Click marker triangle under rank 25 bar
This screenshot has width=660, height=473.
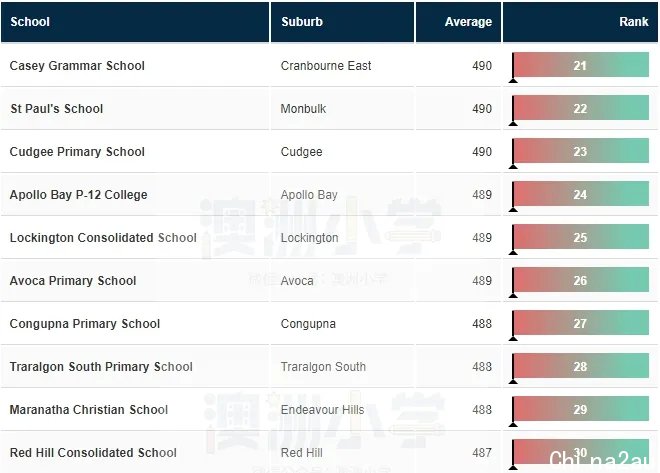[513, 252]
